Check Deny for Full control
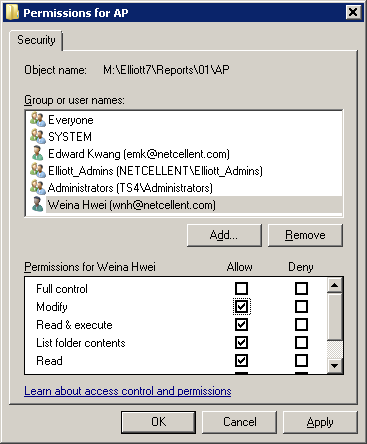The image size is (367, 444). (x=301, y=288)
